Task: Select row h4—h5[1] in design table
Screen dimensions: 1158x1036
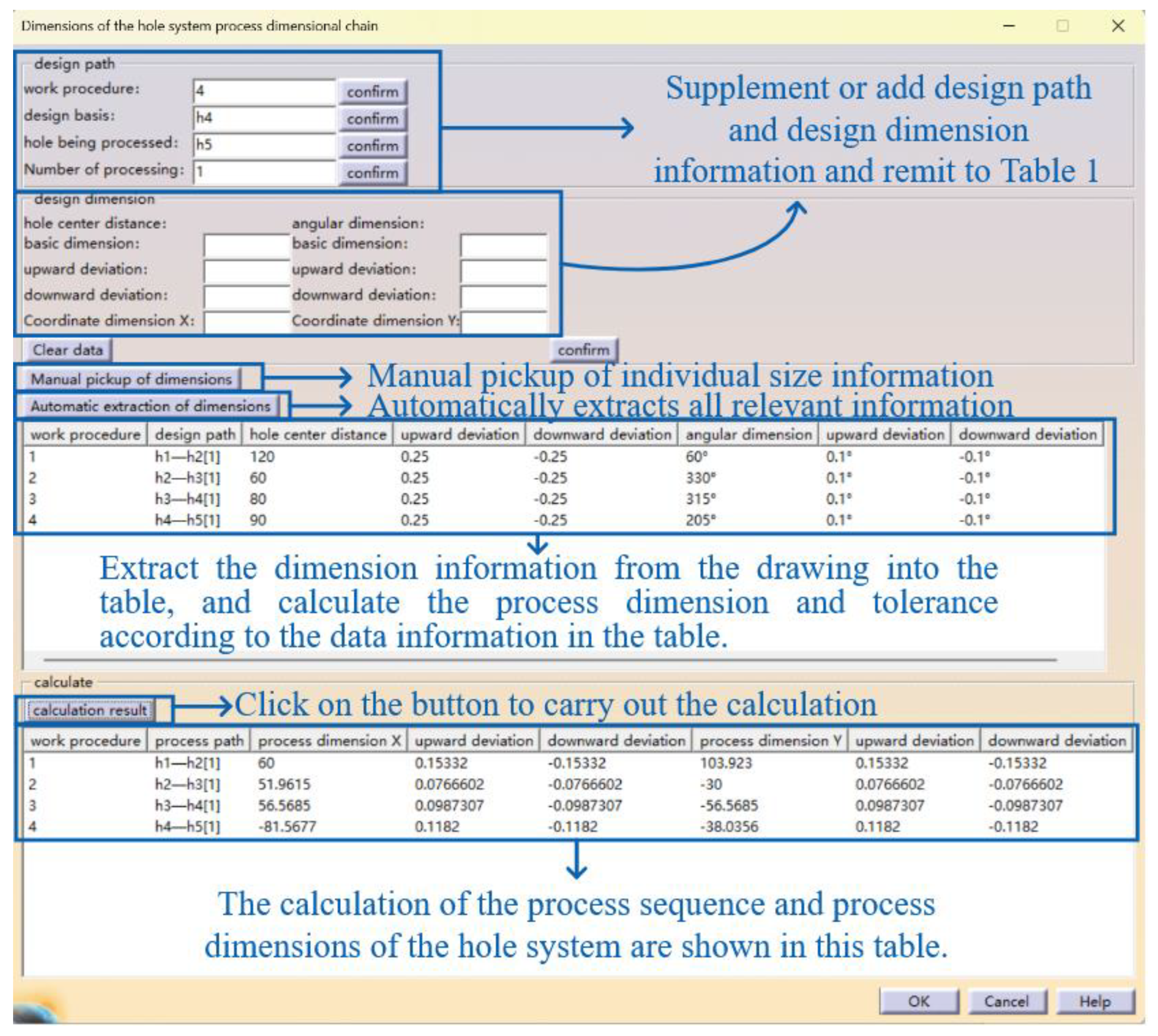Action: click(x=187, y=520)
